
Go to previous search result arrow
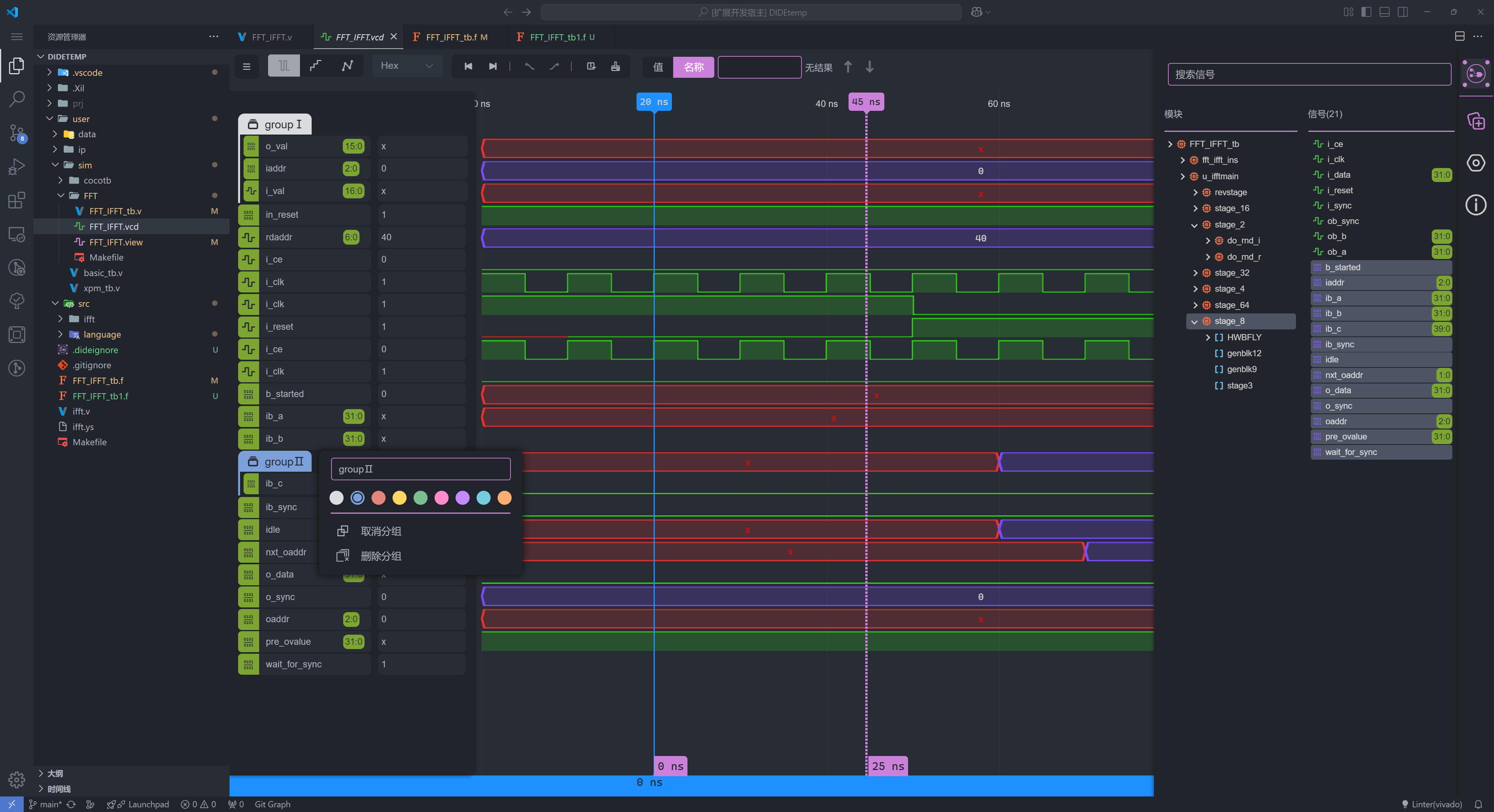848,66
